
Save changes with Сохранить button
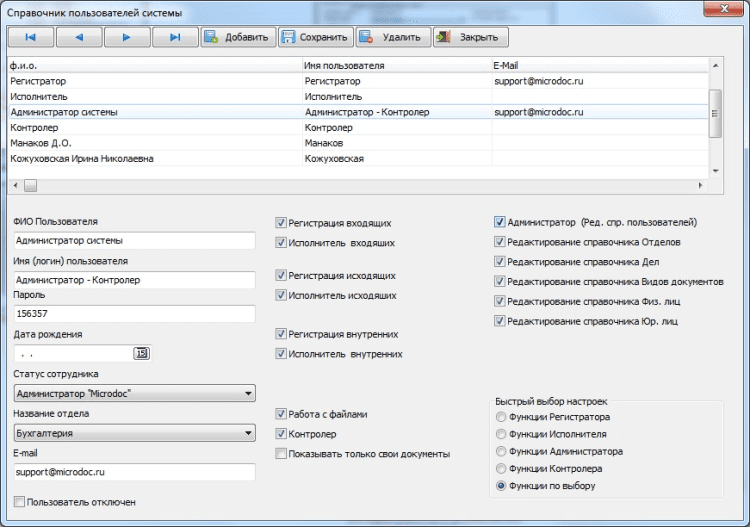(x=316, y=37)
